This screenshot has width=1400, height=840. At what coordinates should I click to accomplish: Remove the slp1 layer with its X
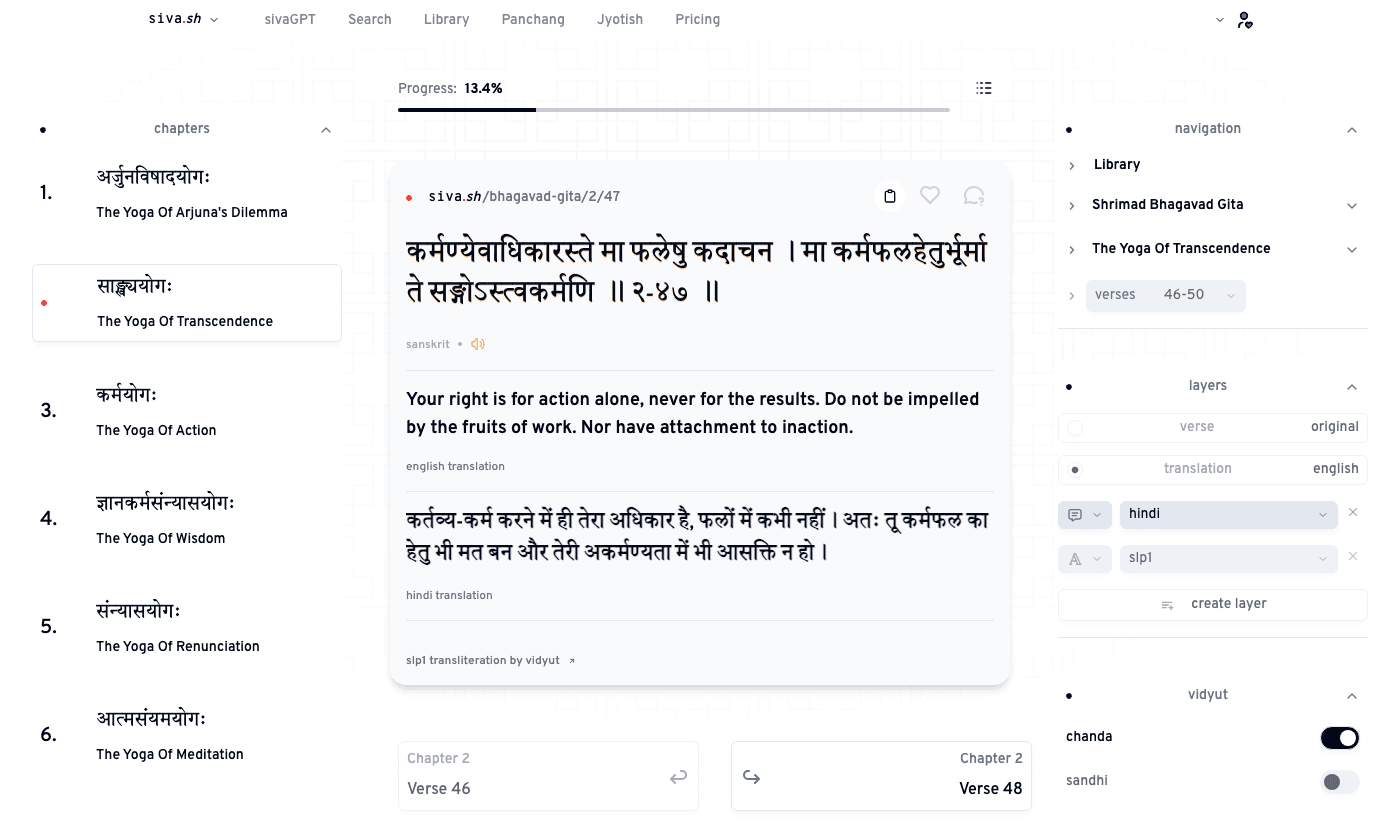point(1353,557)
